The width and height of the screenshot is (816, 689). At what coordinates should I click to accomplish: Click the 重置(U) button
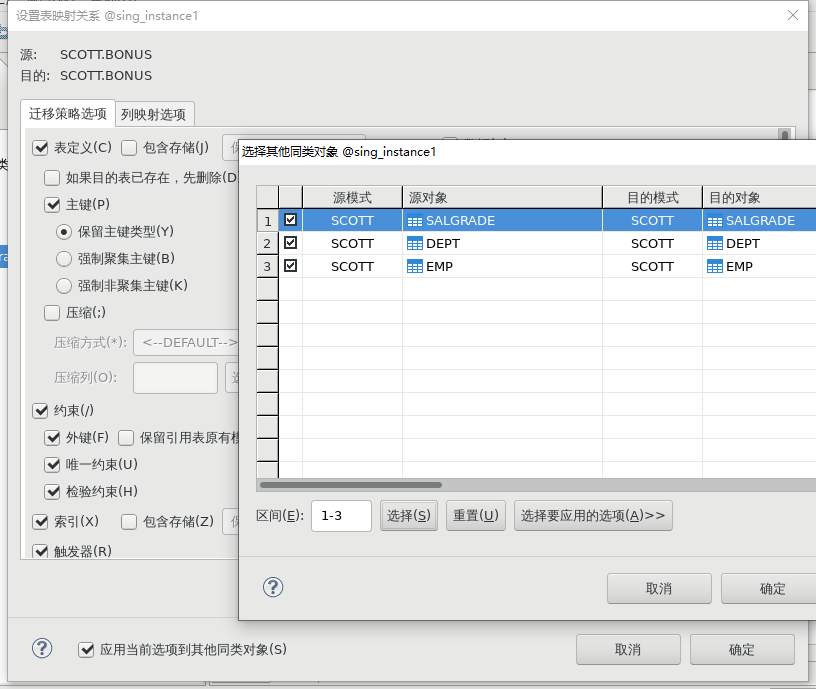476,516
